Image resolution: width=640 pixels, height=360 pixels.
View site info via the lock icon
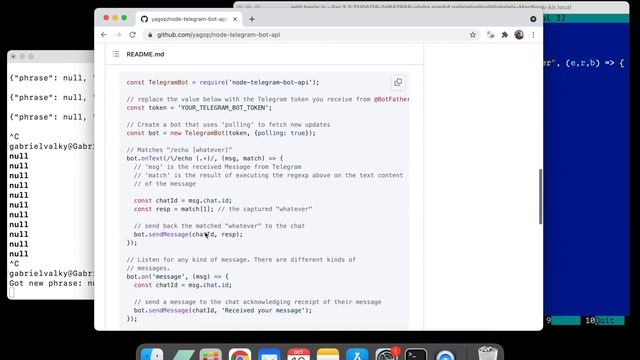pos(150,35)
